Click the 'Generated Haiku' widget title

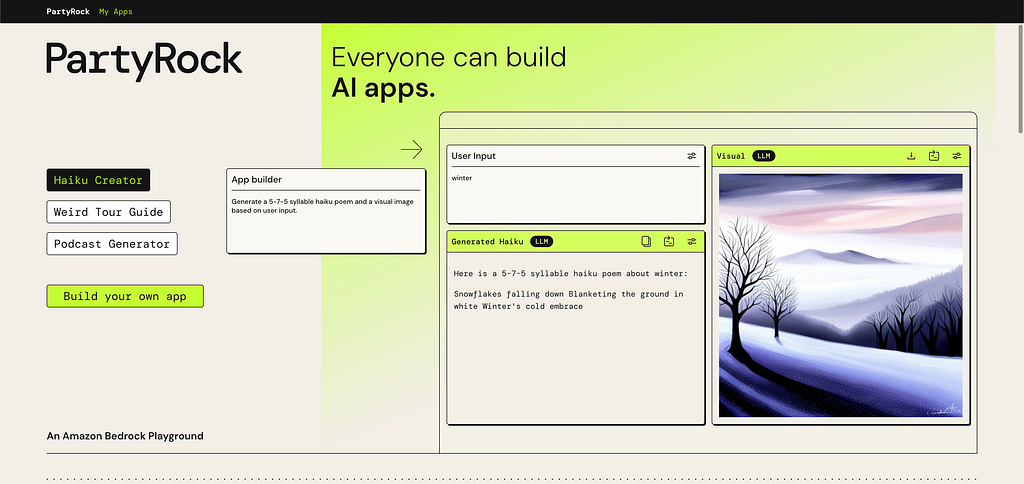[x=487, y=242]
